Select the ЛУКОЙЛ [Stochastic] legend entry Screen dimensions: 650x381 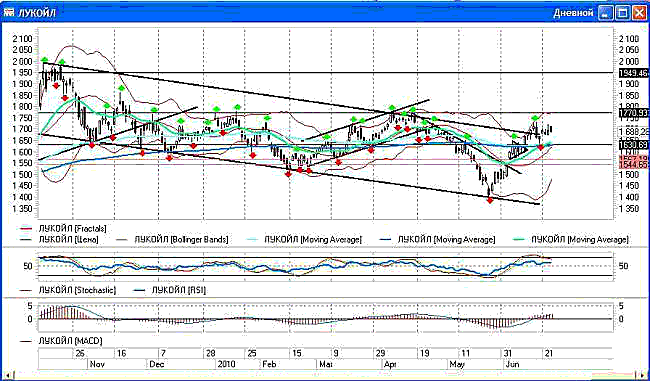click(x=68, y=290)
